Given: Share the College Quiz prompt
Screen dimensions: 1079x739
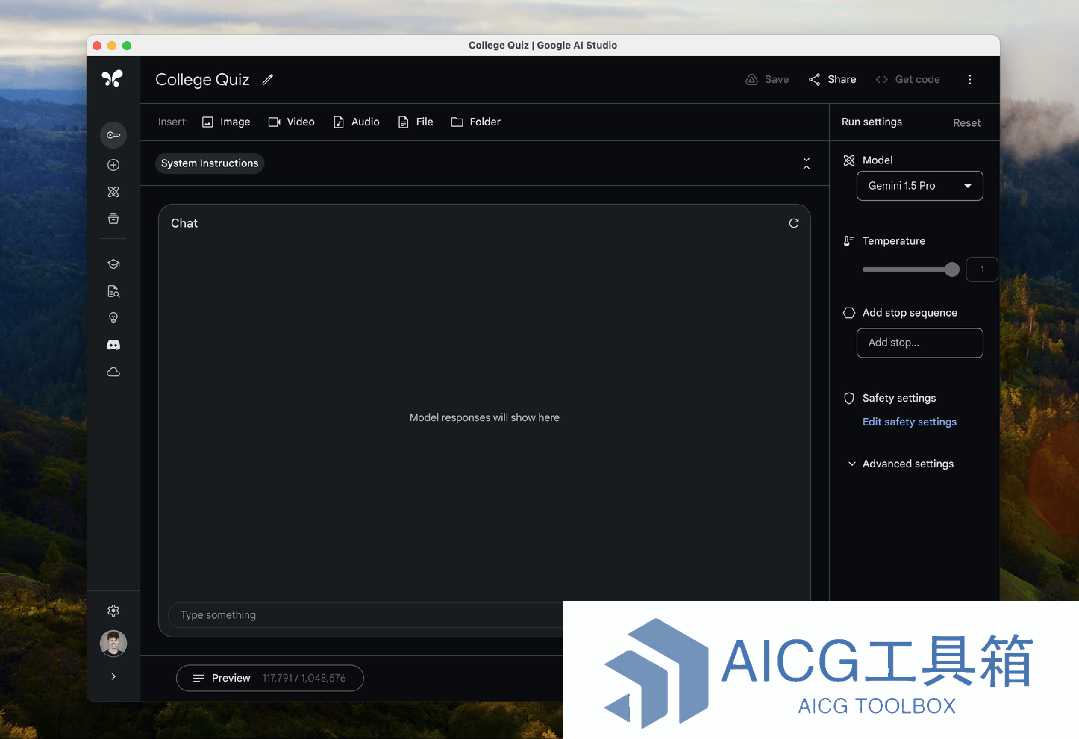Looking at the screenshot, I should click(x=833, y=79).
